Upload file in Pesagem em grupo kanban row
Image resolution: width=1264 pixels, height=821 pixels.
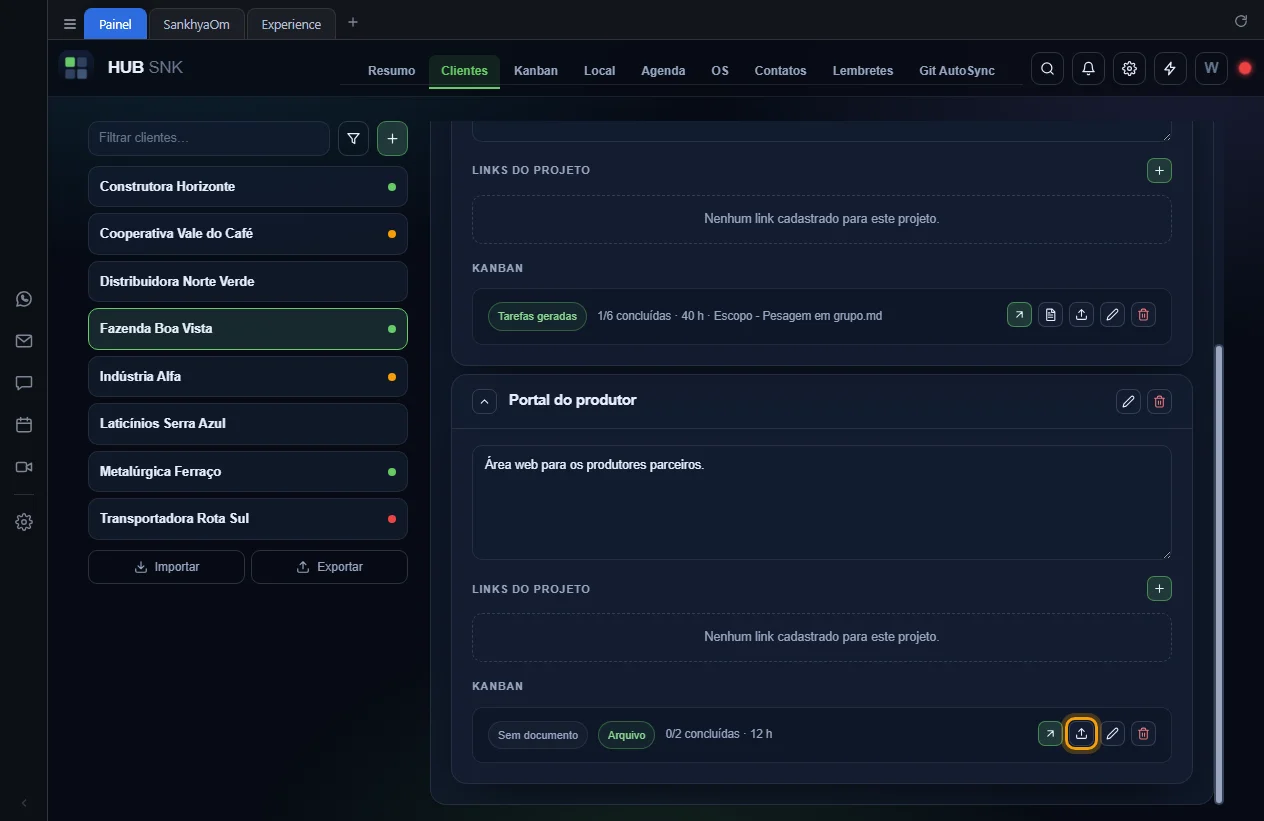pyautogui.click(x=1081, y=315)
